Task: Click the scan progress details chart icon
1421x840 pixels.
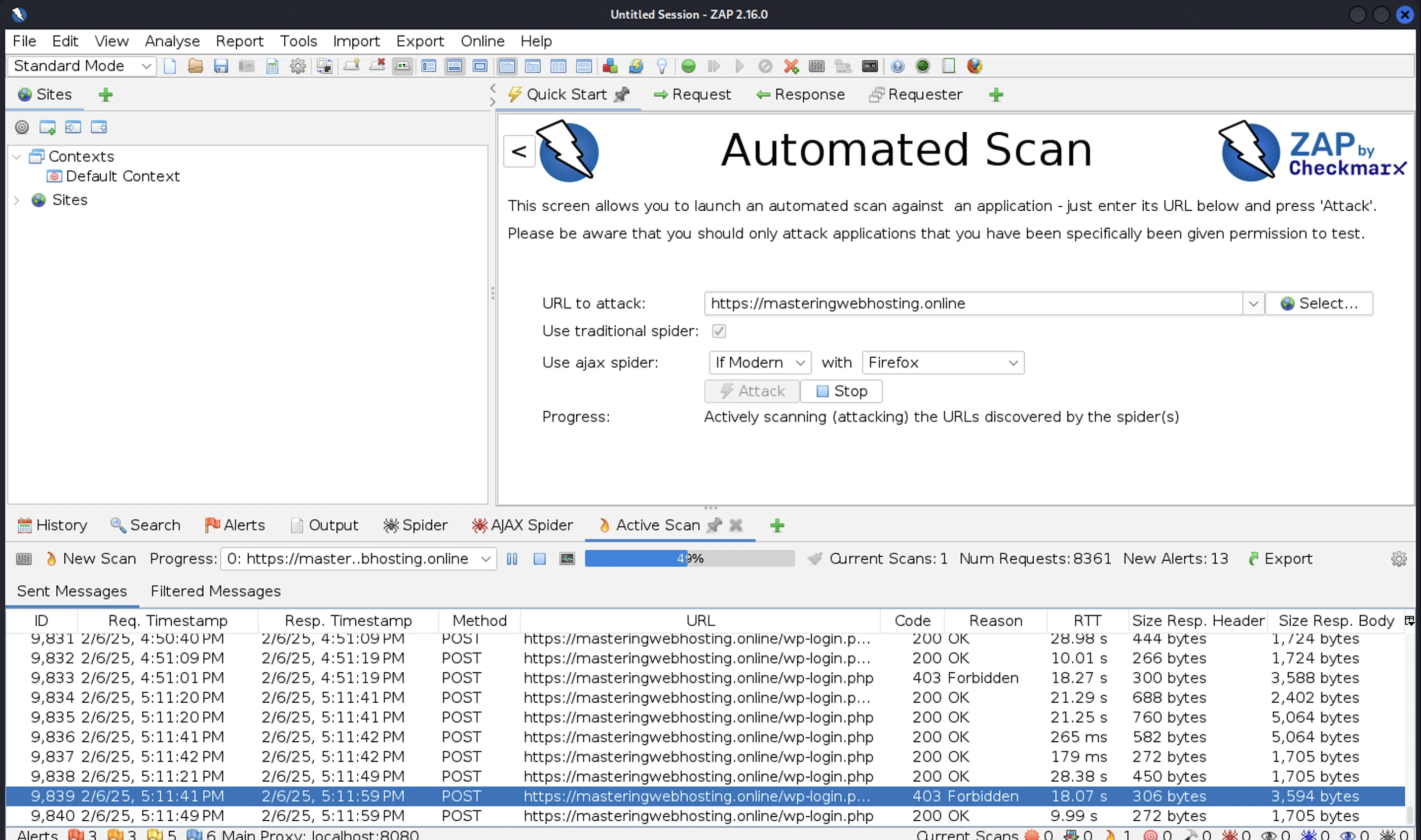Action: (x=567, y=559)
